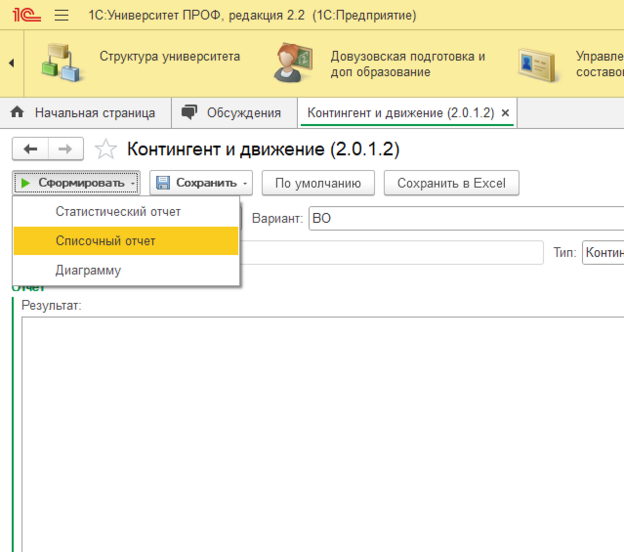The width and height of the screenshot is (624, 552).
Task: Expand the Сохранить dropdown button
Action: pos(201,183)
